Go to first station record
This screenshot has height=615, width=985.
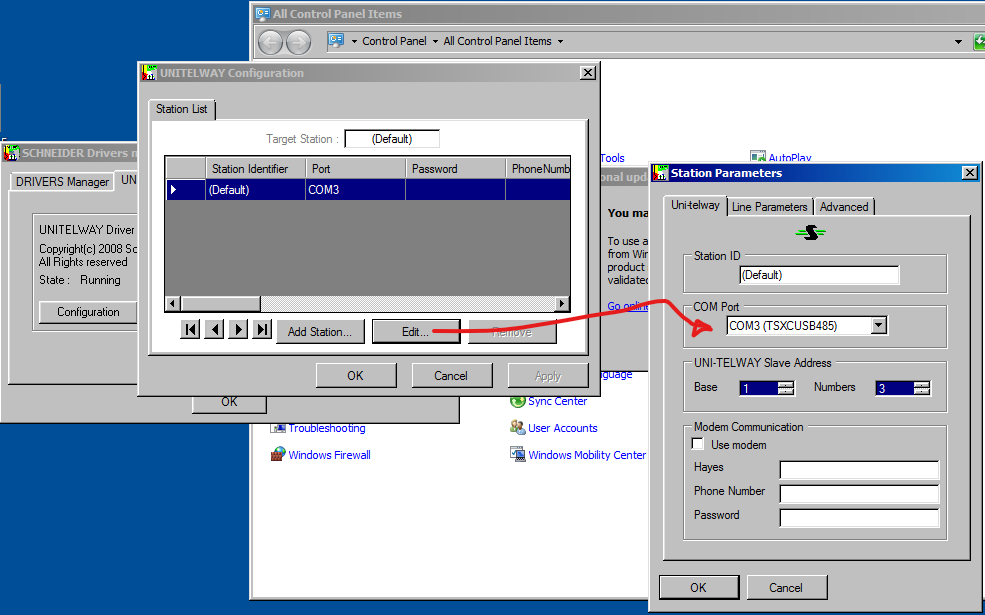tap(190, 331)
